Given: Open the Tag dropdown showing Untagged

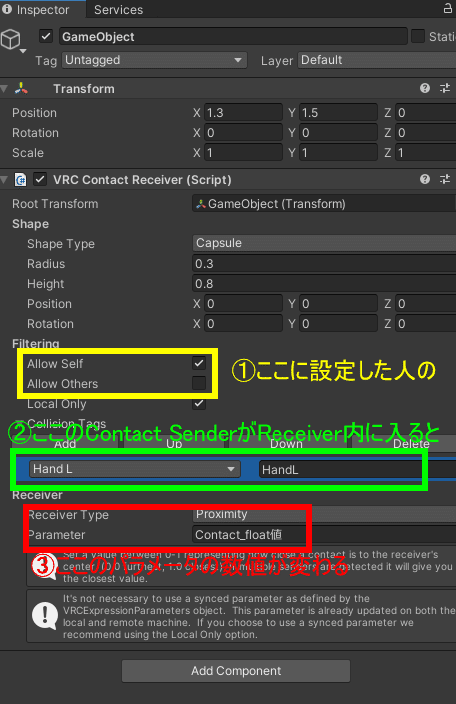Looking at the screenshot, I should coord(154,60).
